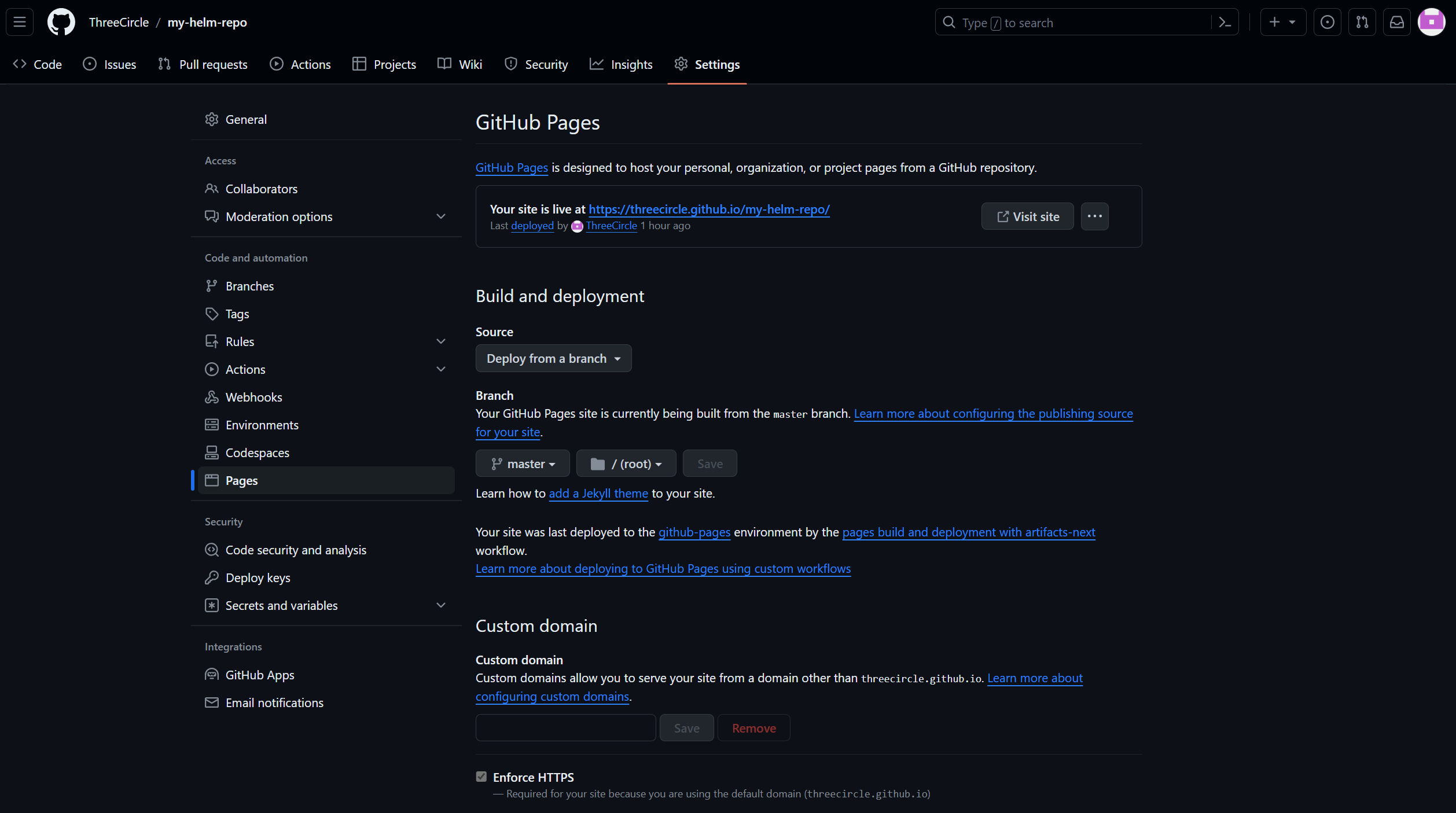
Task: Expand Secrets and variables section
Action: click(x=441, y=605)
